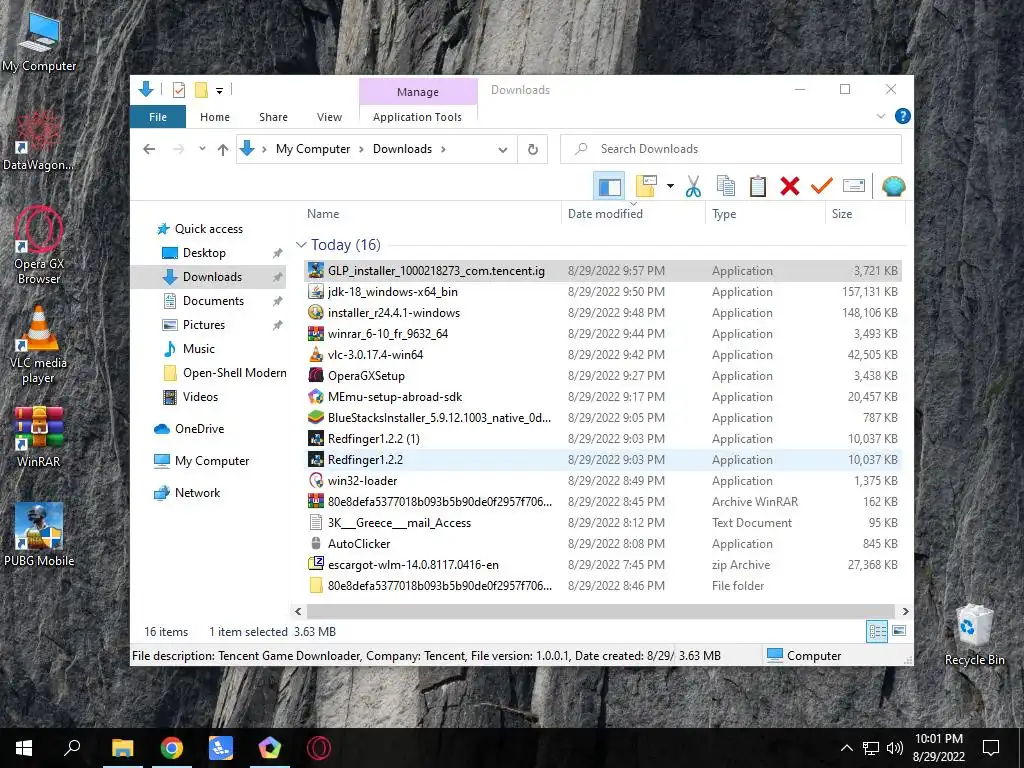
Task: Click the Manage contextual tab
Action: point(418,92)
